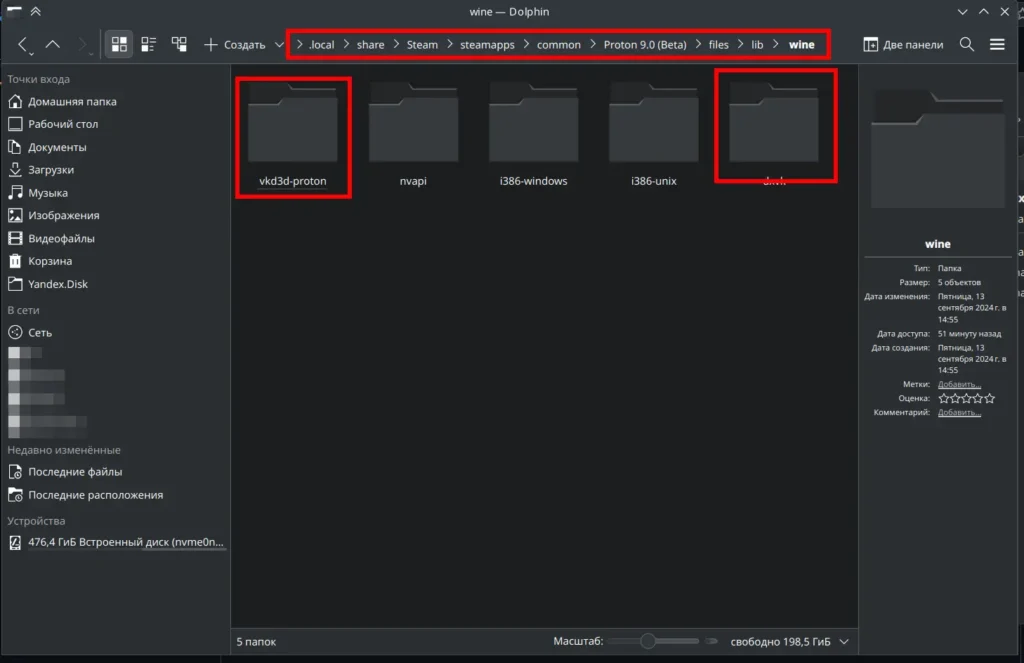The image size is (1024, 663).
Task: Open Изображения in sidebar
Action: point(116,216)
